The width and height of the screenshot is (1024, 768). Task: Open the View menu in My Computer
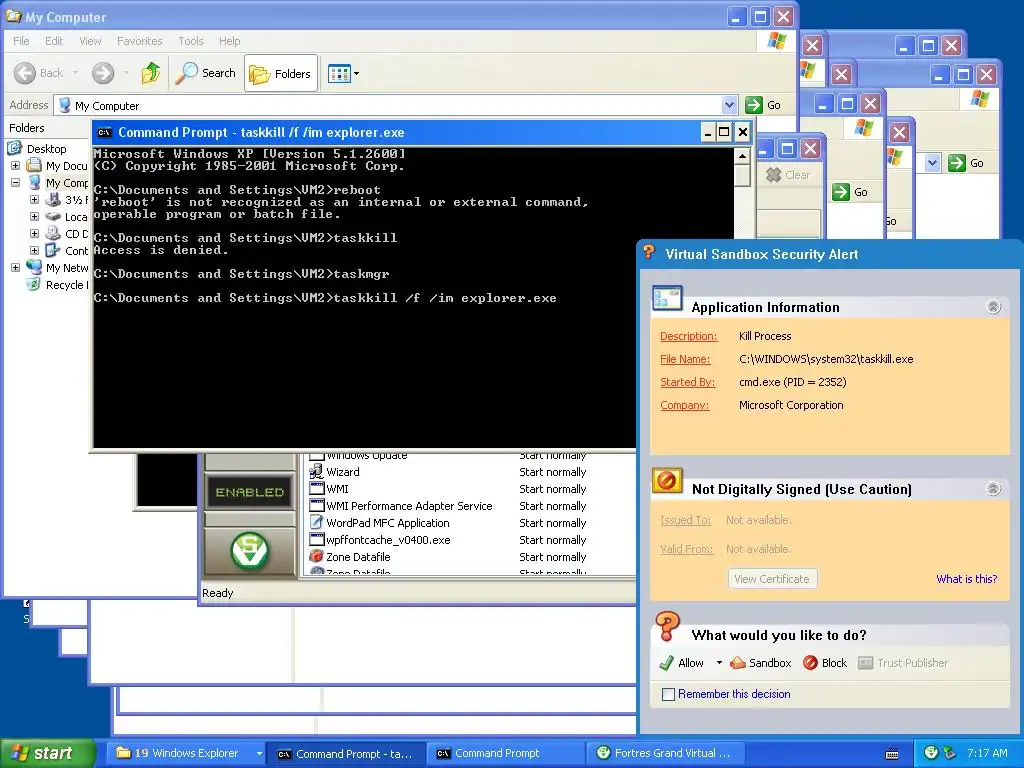click(90, 41)
